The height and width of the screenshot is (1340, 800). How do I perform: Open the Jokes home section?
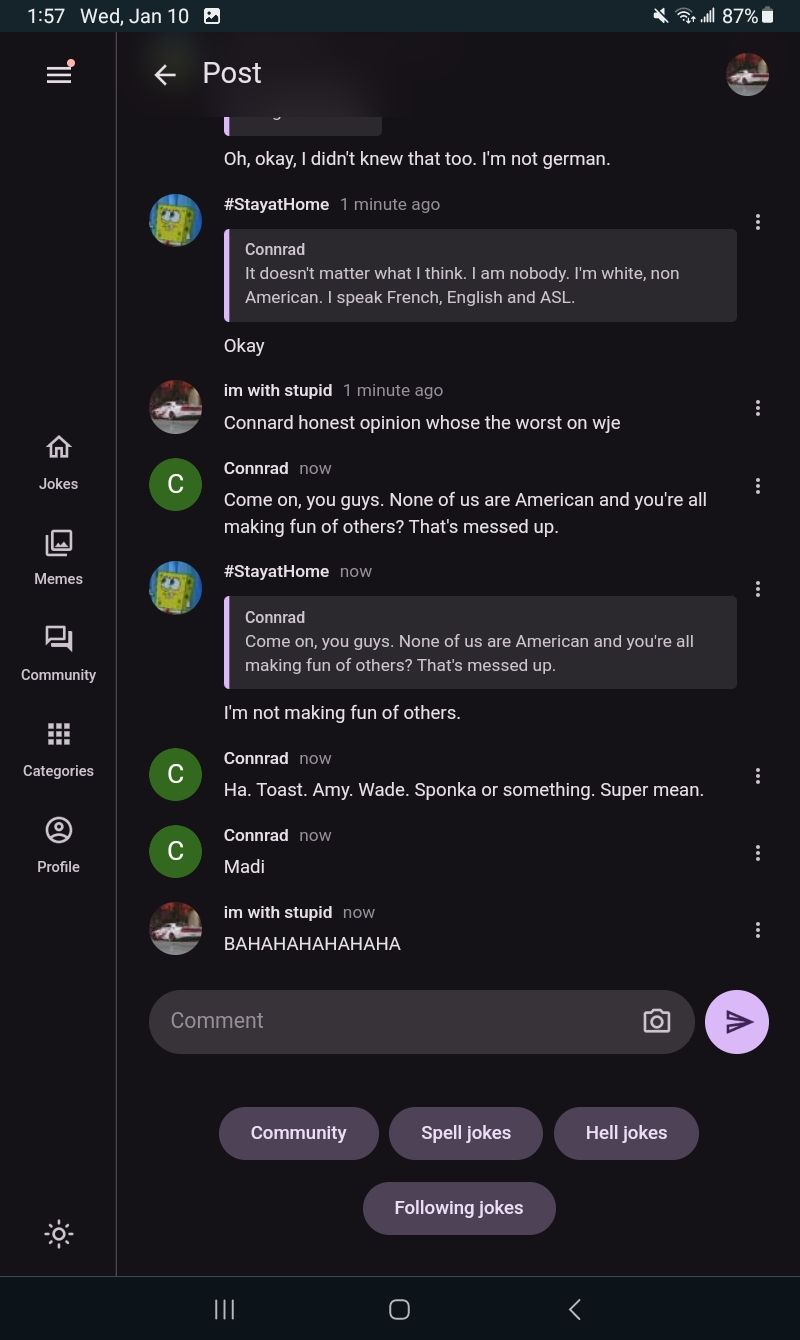(x=59, y=462)
